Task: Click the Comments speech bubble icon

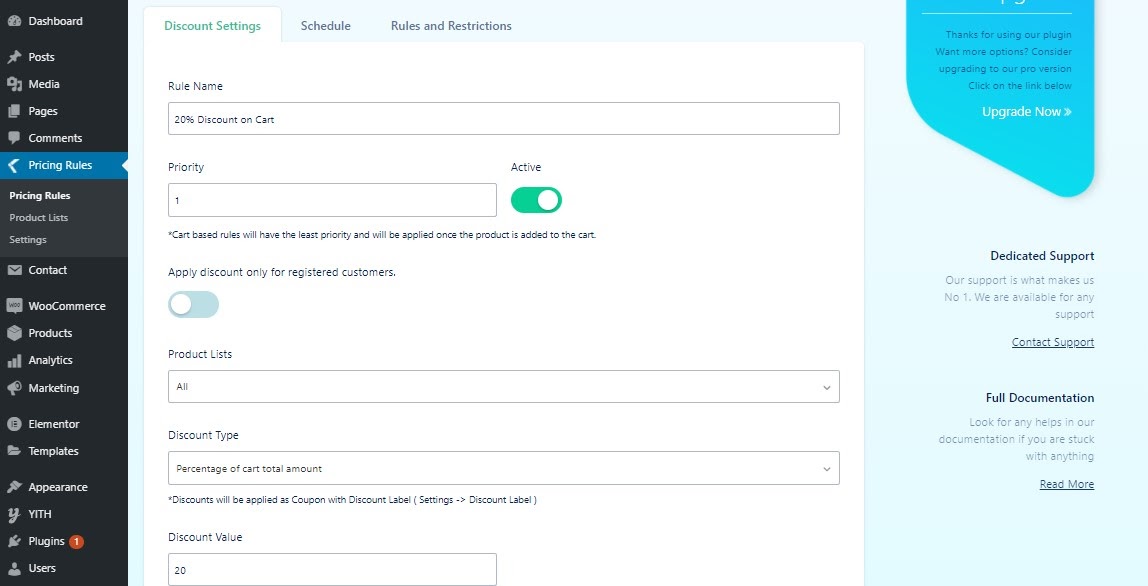Action: pyautogui.click(x=14, y=138)
